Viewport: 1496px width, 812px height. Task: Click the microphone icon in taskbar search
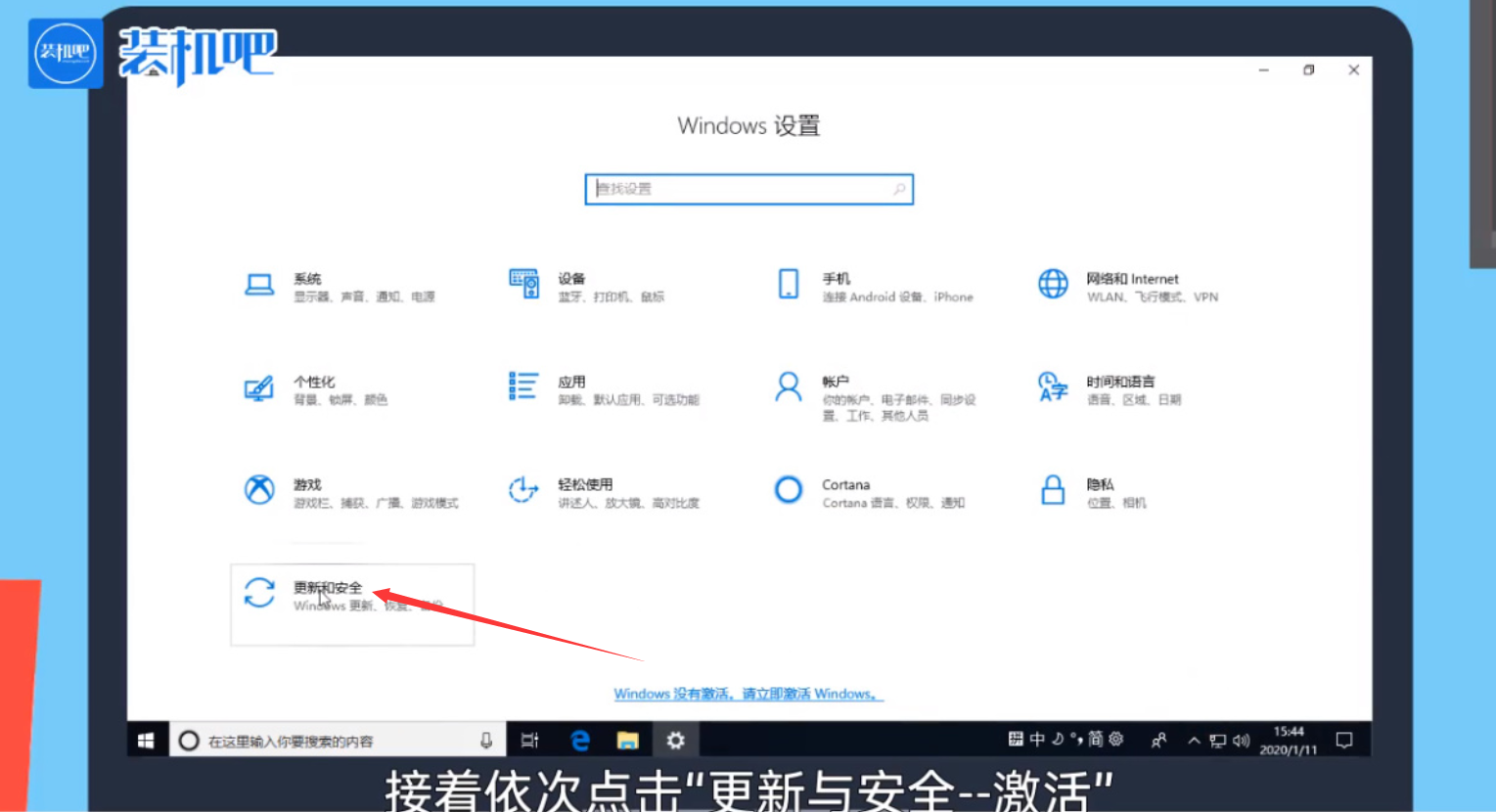tap(485, 741)
